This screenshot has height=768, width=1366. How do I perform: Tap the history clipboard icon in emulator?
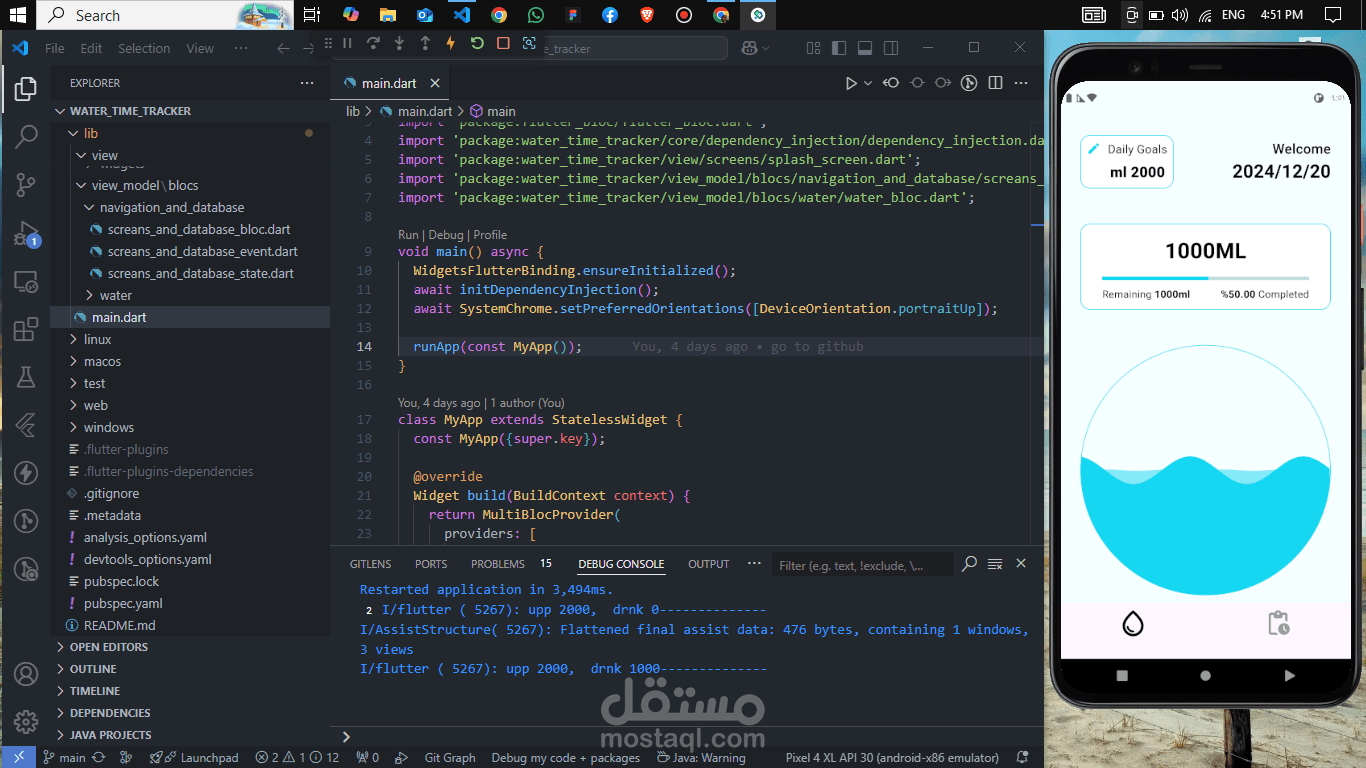[x=1278, y=623]
